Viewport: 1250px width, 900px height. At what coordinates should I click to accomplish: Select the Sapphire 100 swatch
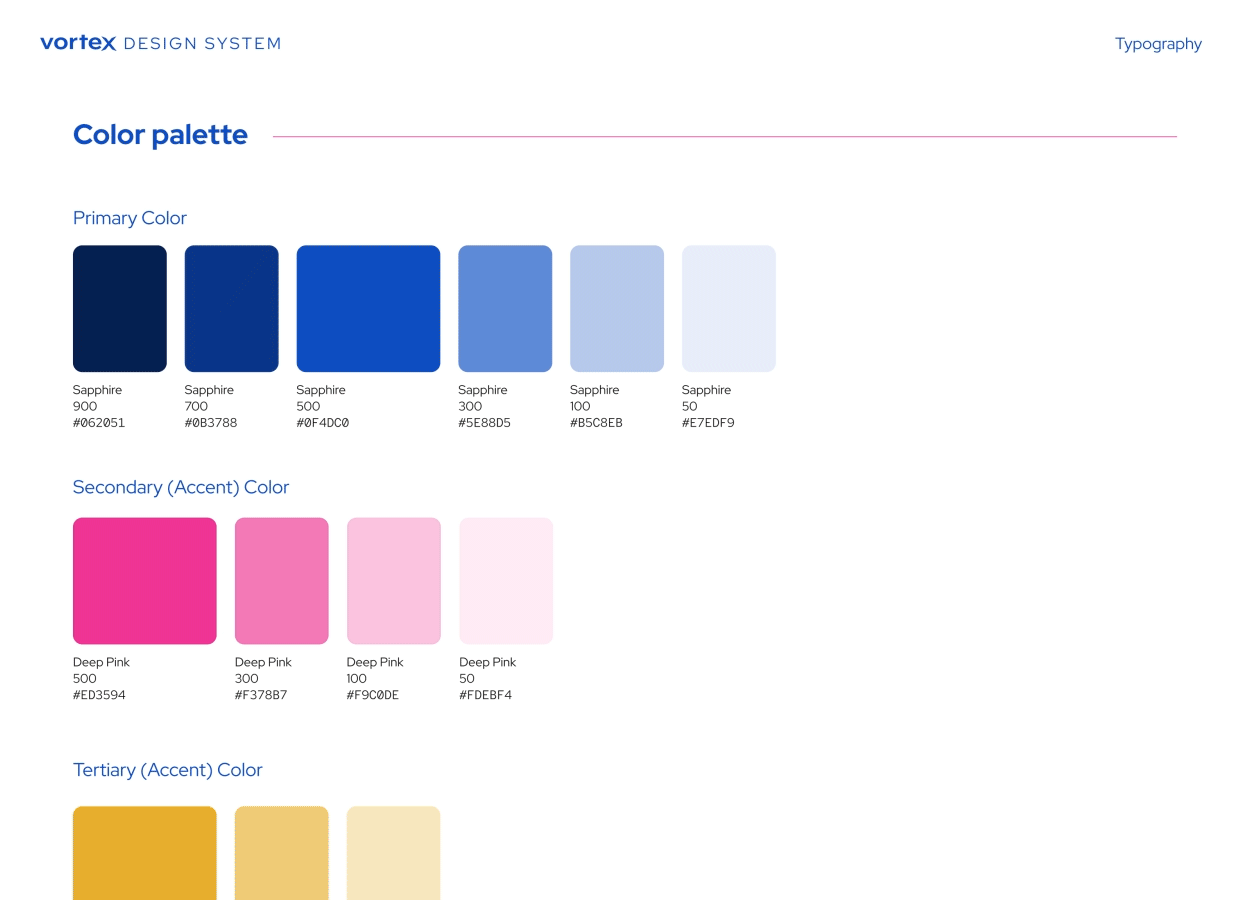click(617, 309)
